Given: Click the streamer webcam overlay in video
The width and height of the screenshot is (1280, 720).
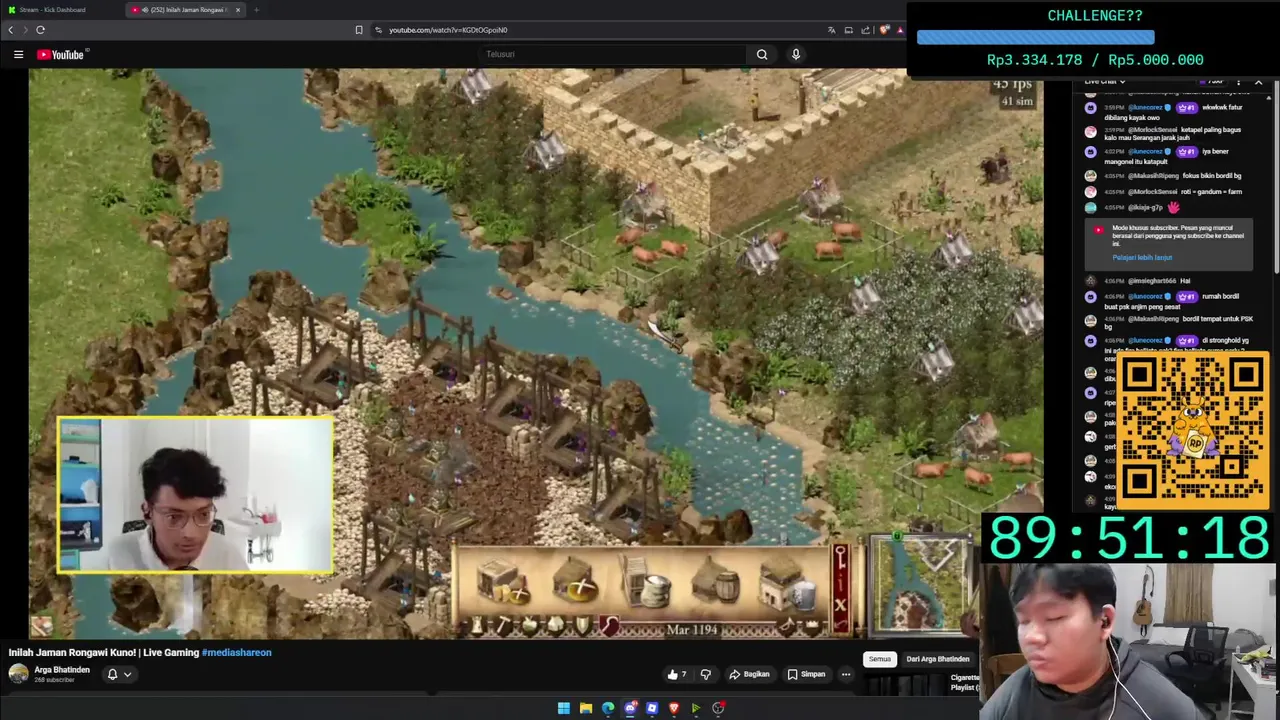Looking at the screenshot, I should (196, 495).
